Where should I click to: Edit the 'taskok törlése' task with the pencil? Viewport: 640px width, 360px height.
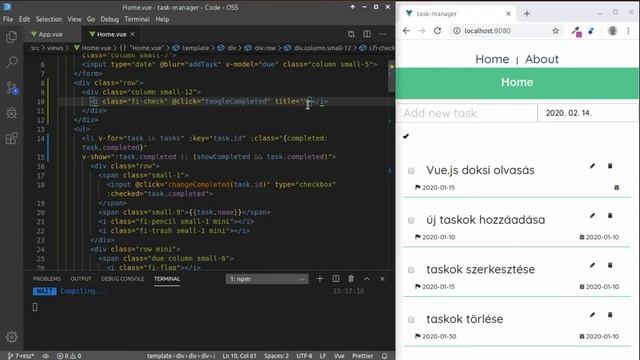click(x=592, y=315)
